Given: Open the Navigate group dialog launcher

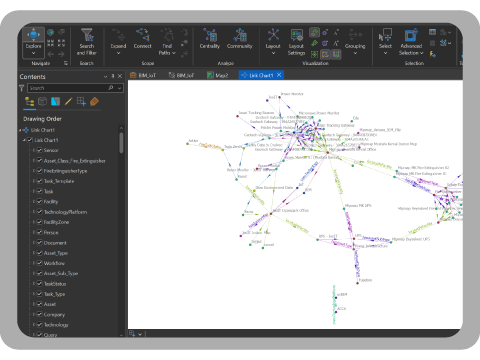Looking at the screenshot, I should click(x=66, y=63).
